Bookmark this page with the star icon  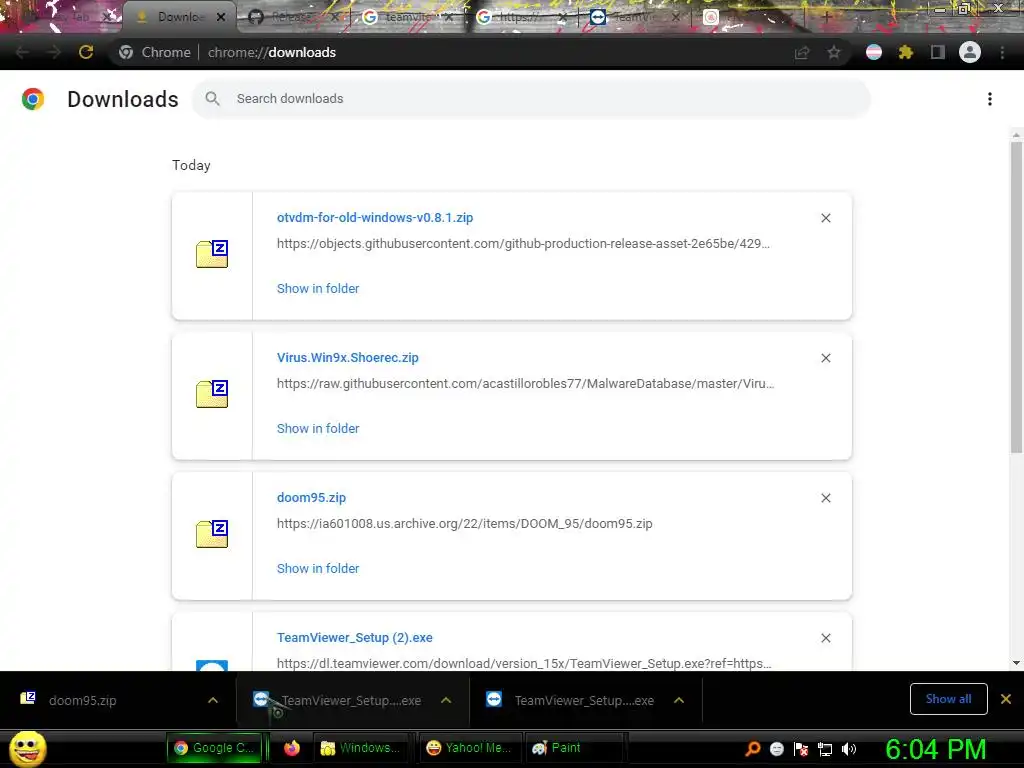click(833, 52)
